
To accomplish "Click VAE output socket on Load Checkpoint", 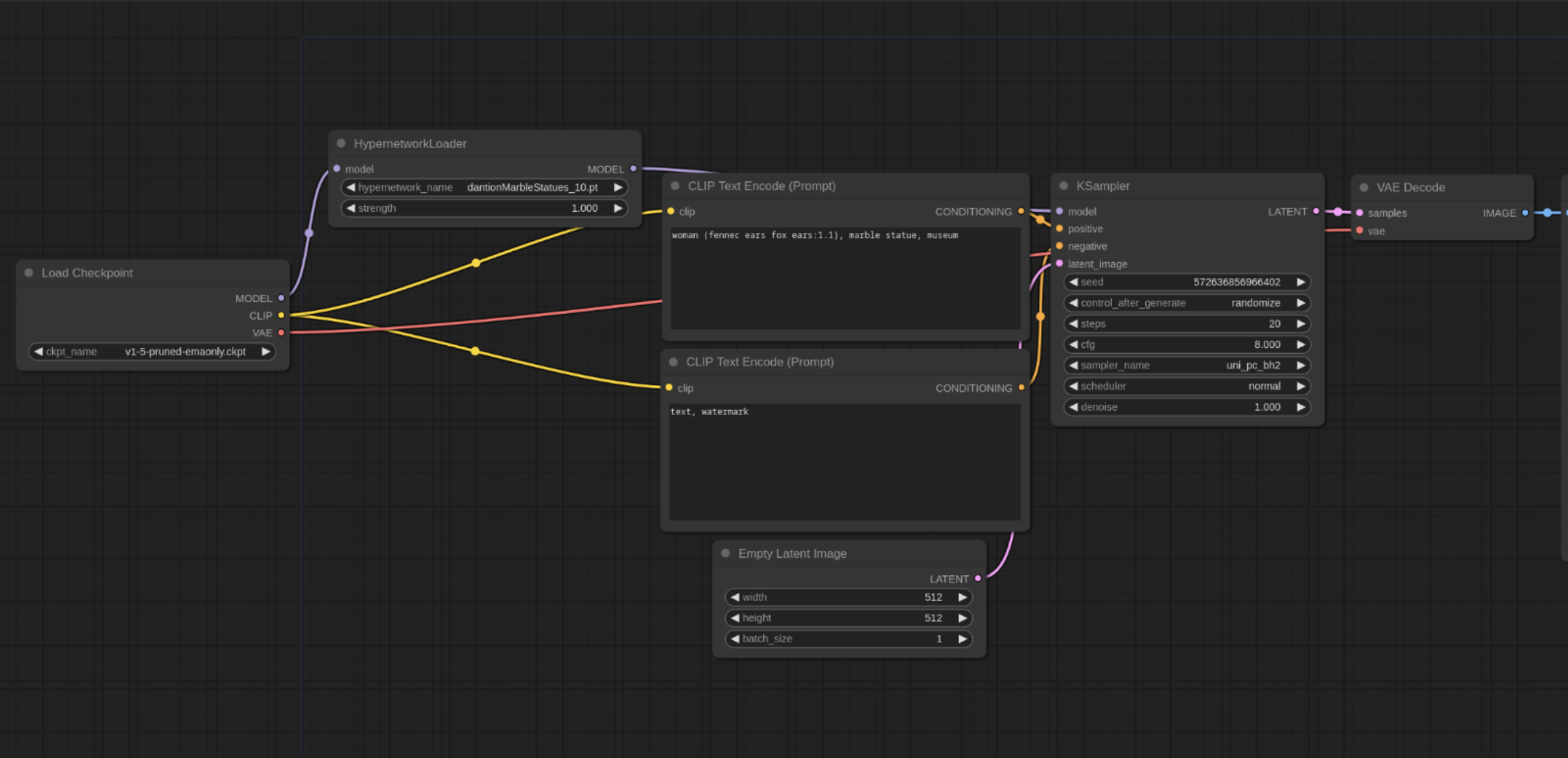I will 281,333.
